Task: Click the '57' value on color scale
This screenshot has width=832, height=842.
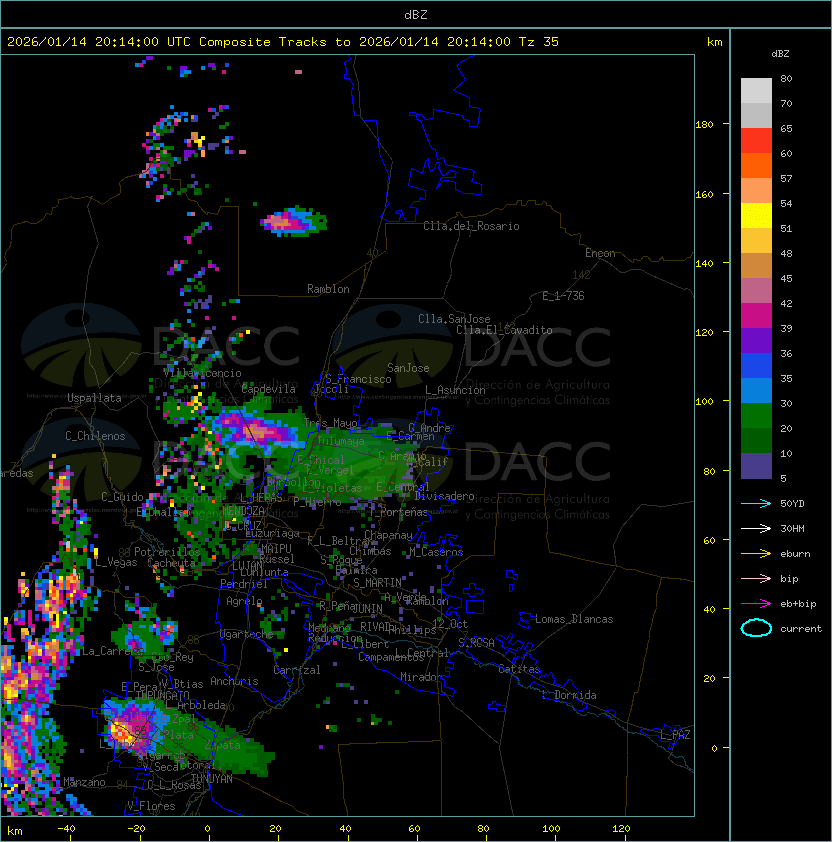Action: 786,178
